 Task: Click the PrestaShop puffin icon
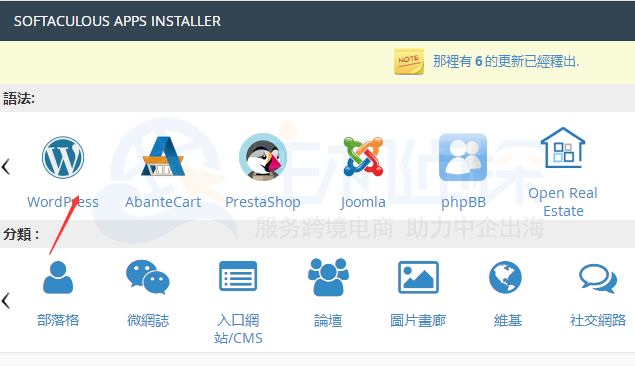(263, 157)
